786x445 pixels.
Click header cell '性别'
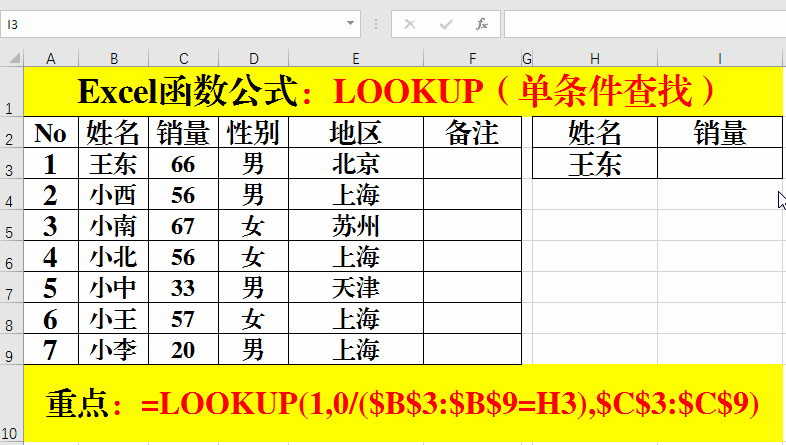[x=254, y=133]
